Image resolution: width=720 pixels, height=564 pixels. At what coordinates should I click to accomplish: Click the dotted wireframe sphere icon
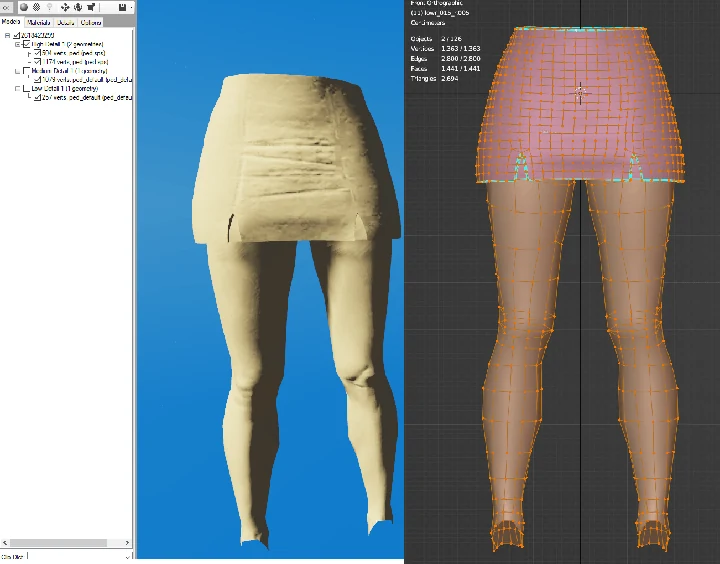(36, 7)
